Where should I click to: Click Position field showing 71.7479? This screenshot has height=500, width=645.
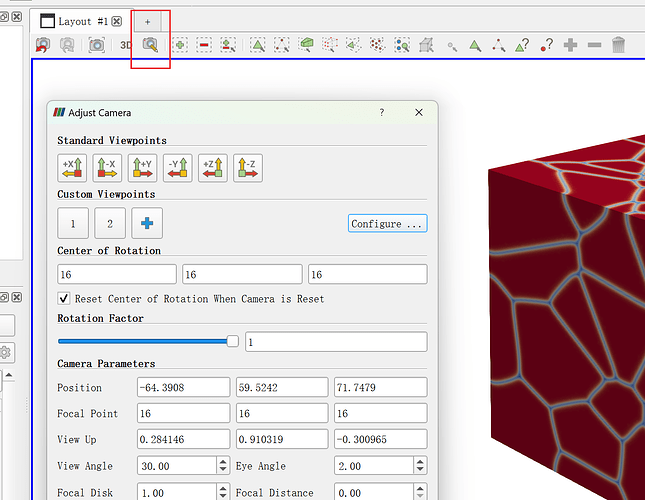click(x=381, y=387)
